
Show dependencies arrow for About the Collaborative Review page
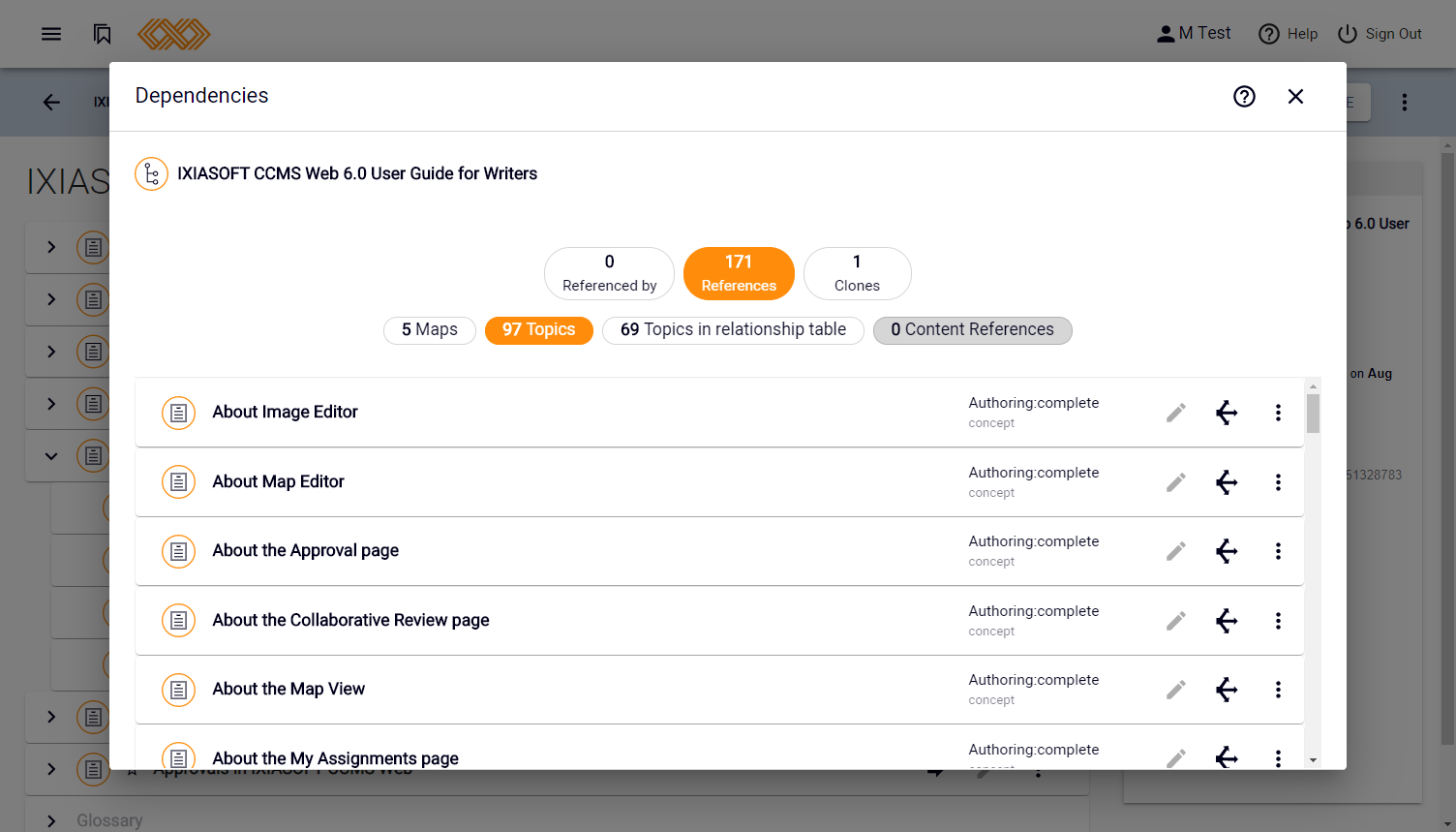tap(1227, 621)
